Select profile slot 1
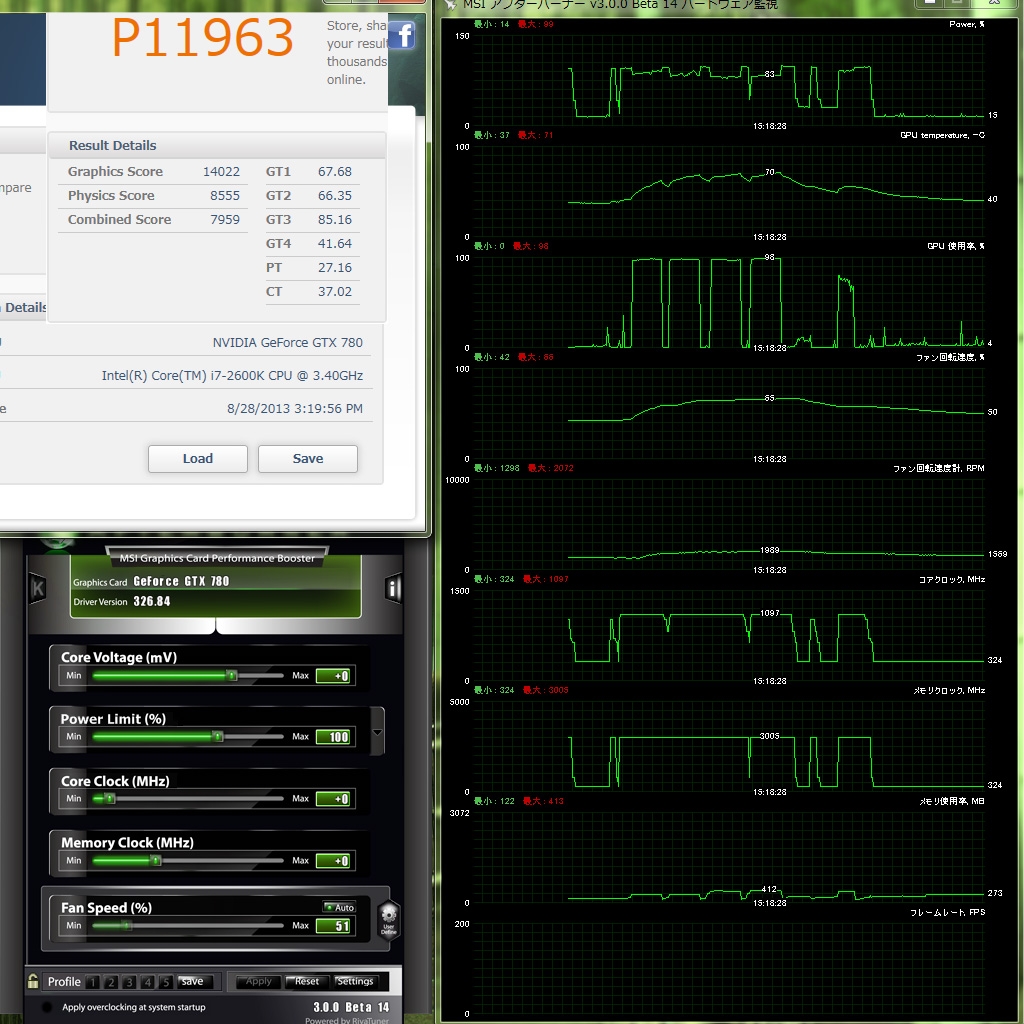Image resolution: width=1024 pixels, height=1024 pixels. coord(93,982)
